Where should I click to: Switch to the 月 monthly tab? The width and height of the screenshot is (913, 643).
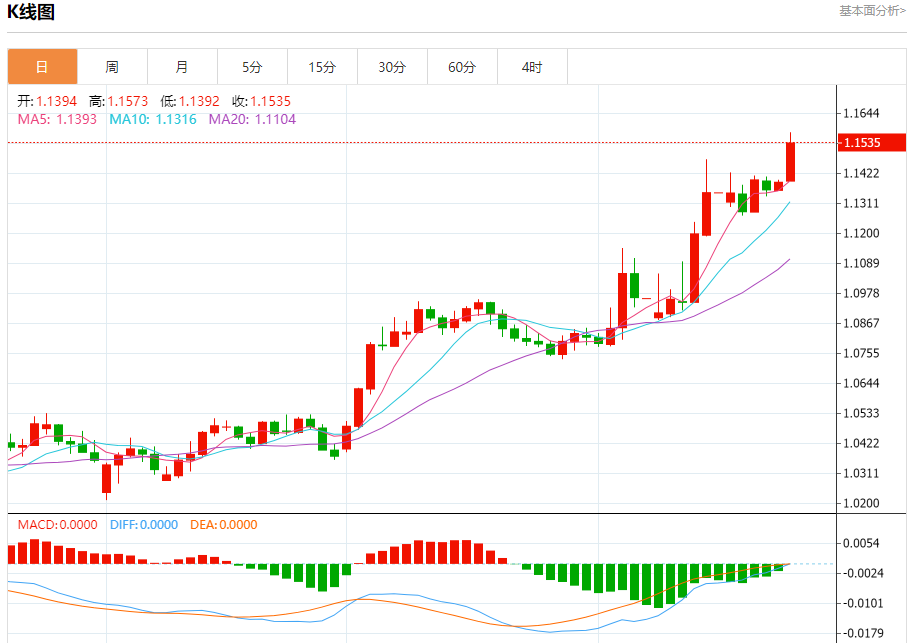pos(182,67)
